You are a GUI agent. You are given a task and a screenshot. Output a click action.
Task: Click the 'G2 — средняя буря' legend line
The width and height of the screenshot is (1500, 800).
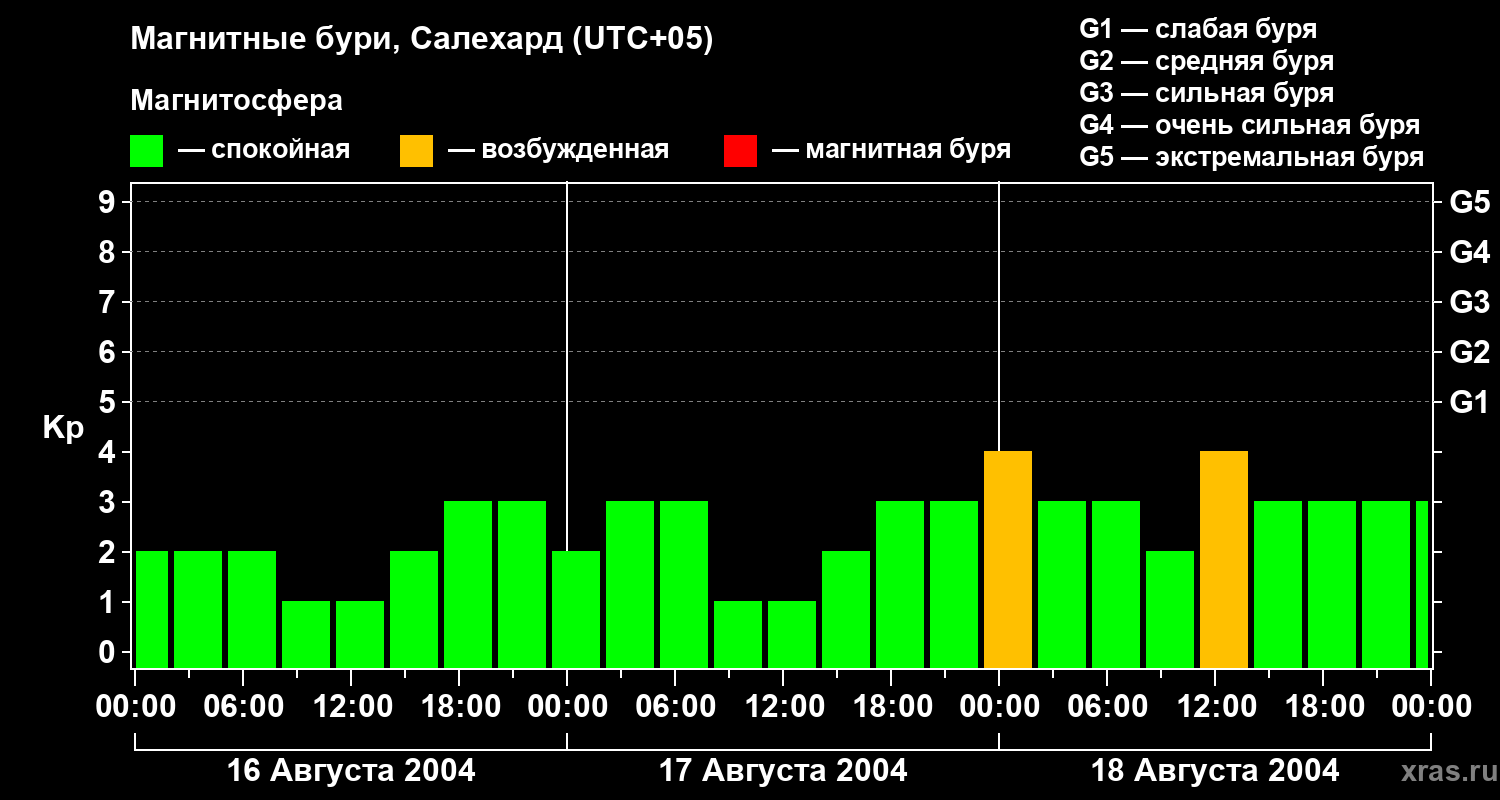click(x=1207, y=61)
